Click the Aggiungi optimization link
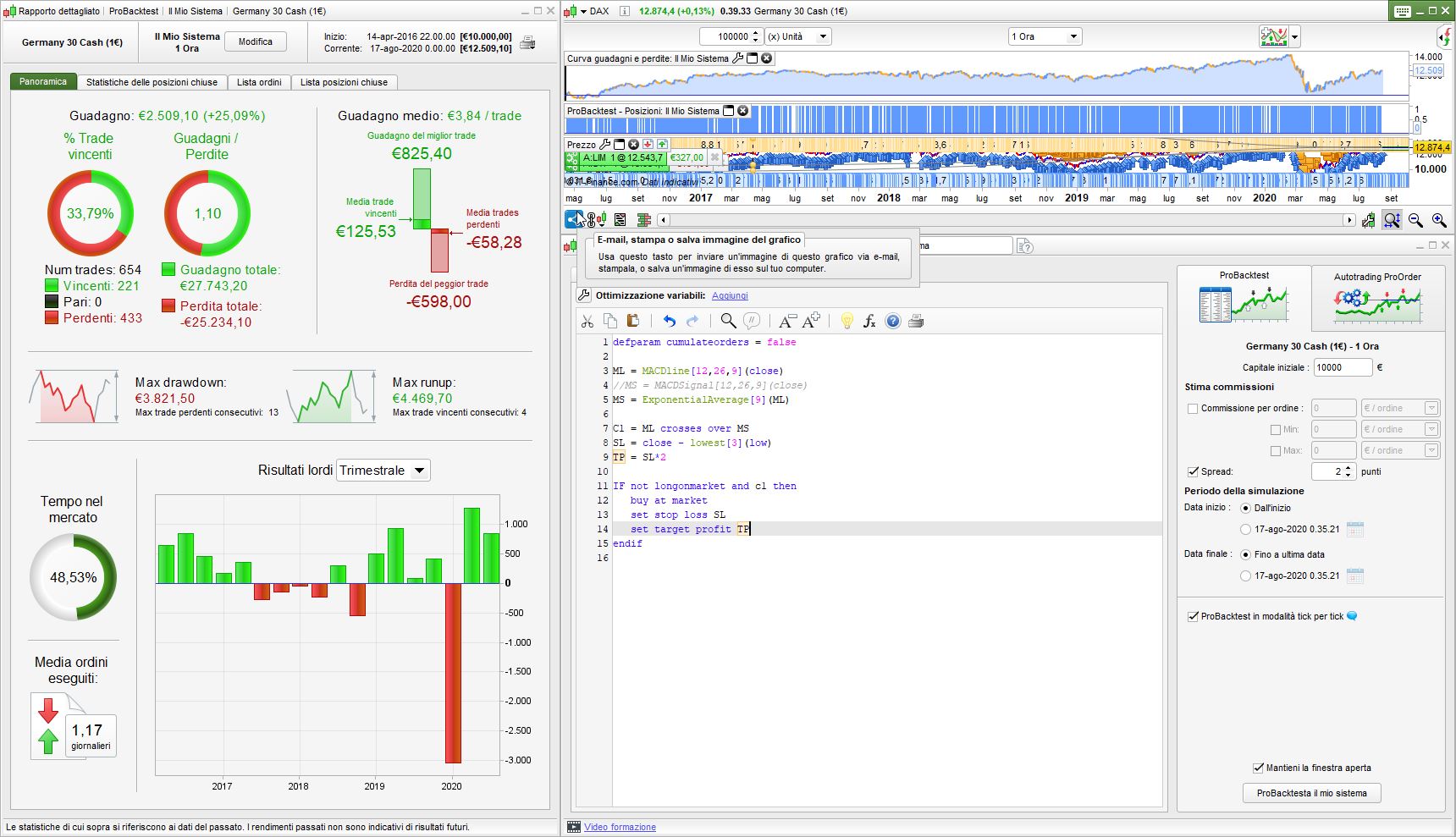1456x837 pixels. 730,295
